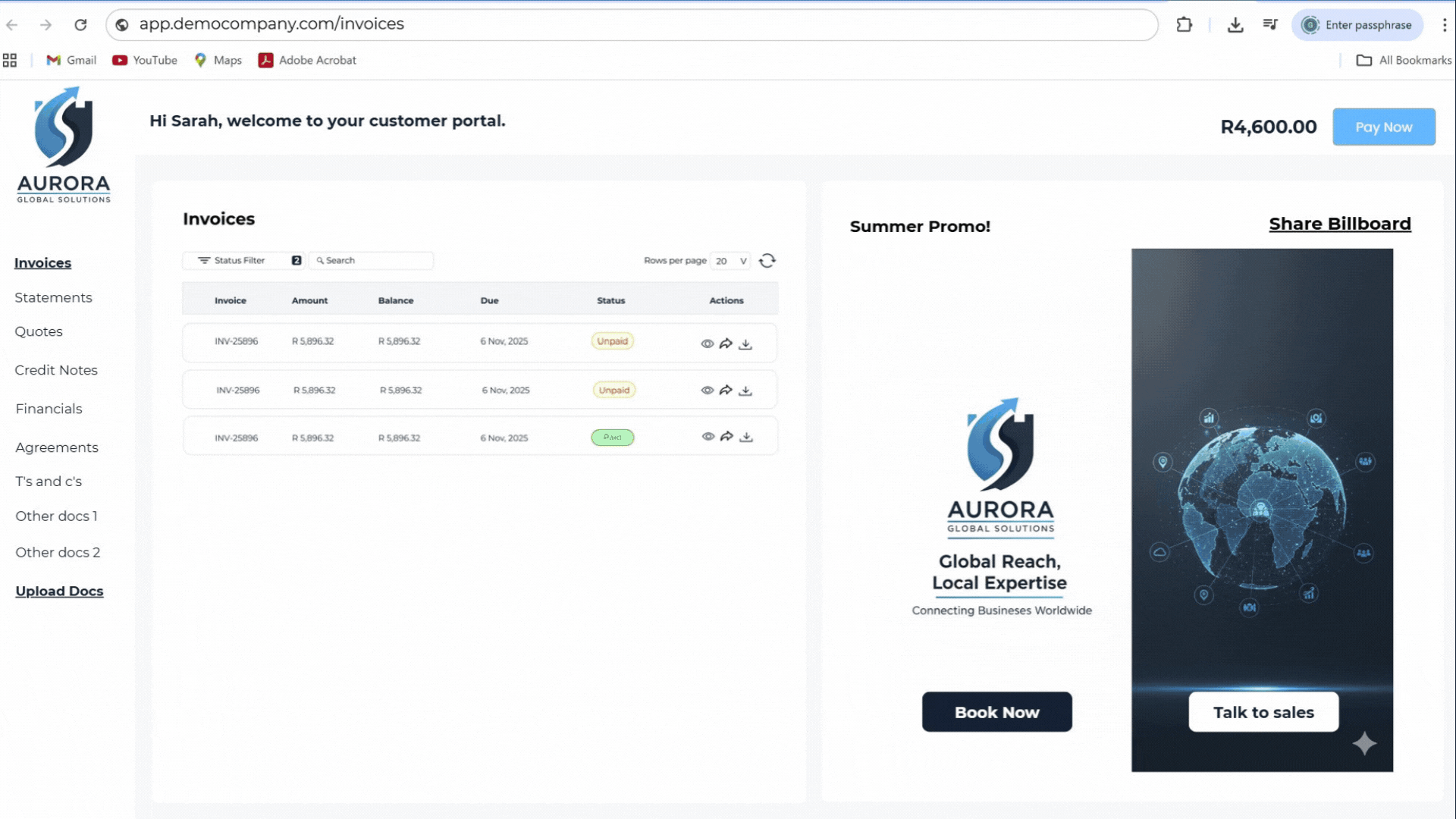Open the browser extensions icon

coord(1184,25)
